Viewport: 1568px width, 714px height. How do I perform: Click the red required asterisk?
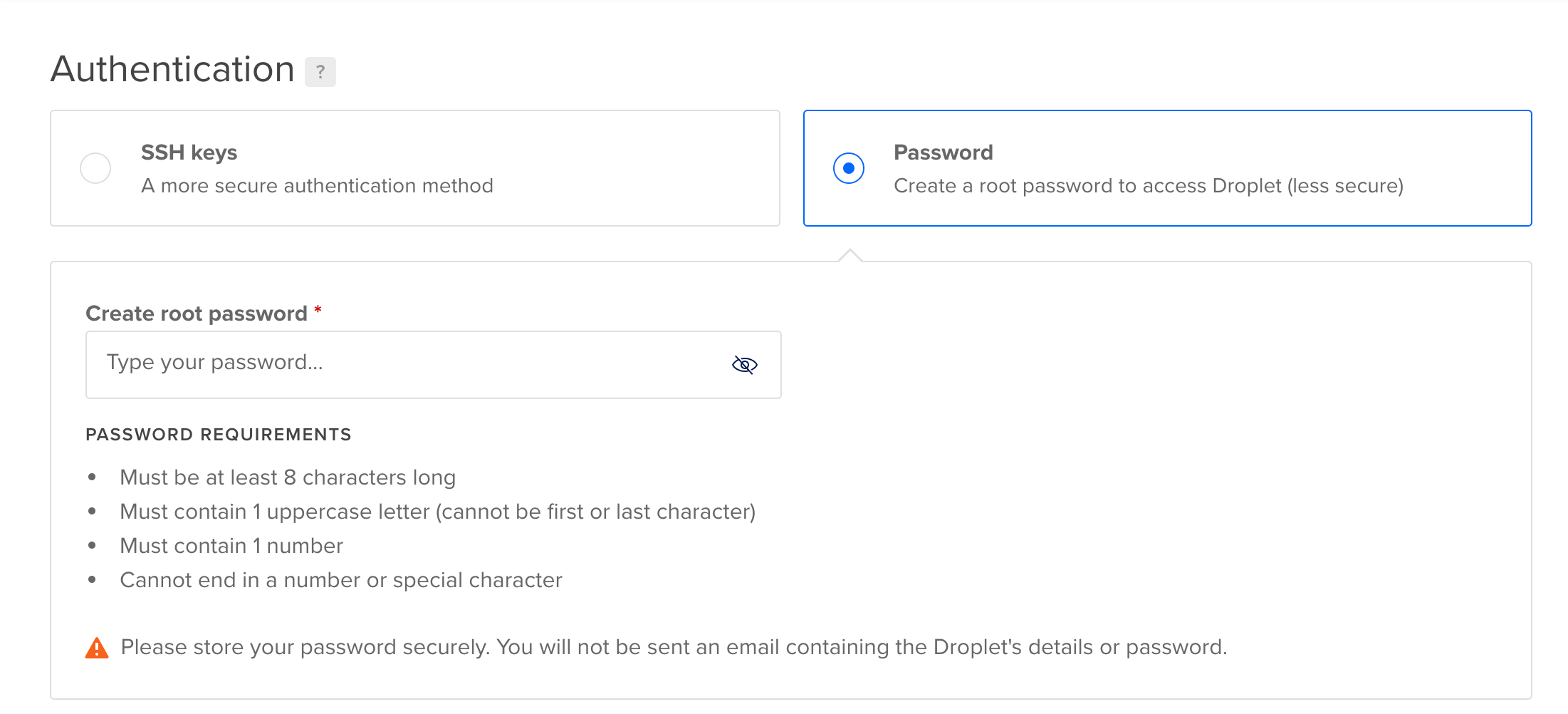point(318,309)
